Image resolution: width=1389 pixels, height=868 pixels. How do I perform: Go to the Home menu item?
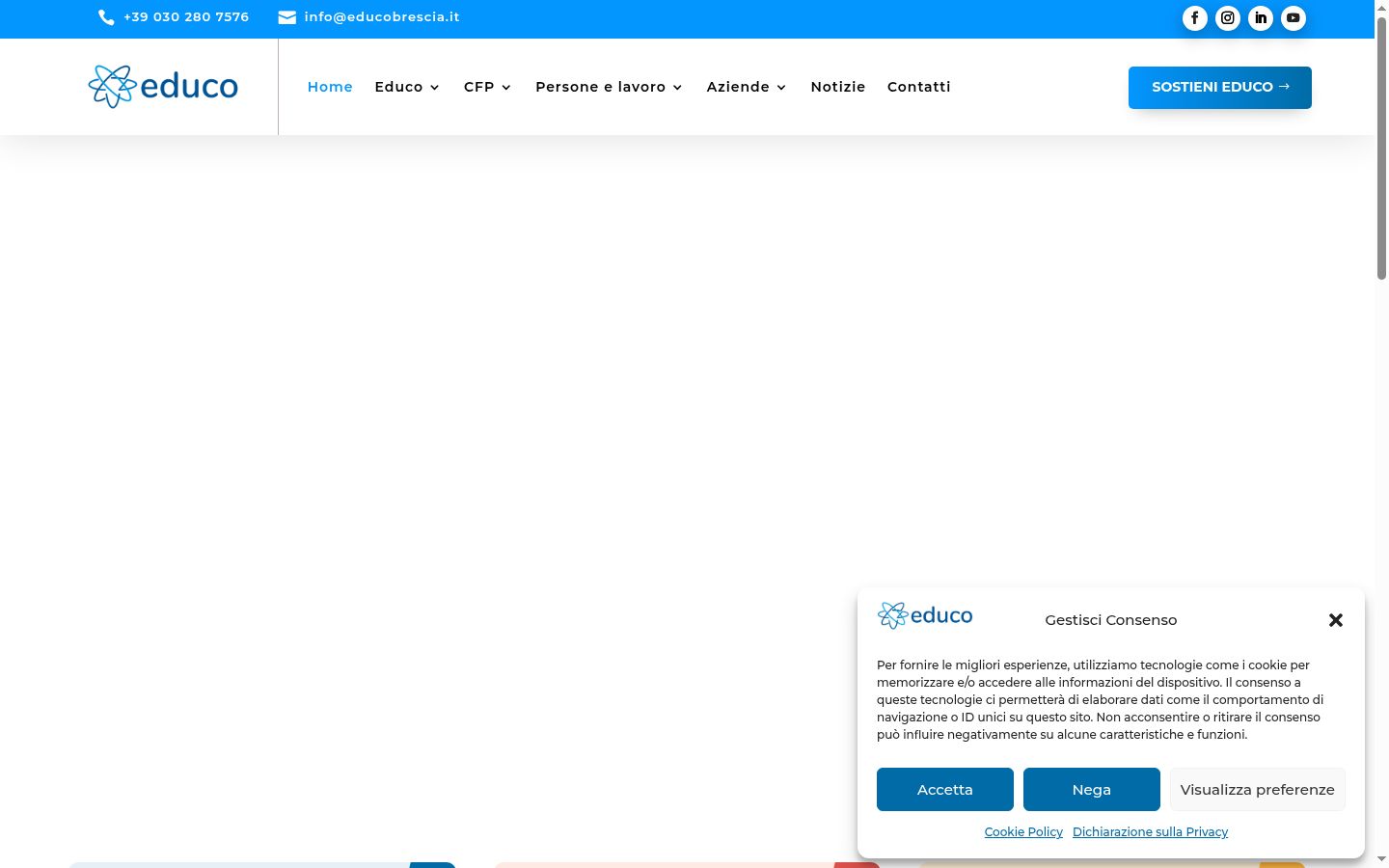(330, 87)
